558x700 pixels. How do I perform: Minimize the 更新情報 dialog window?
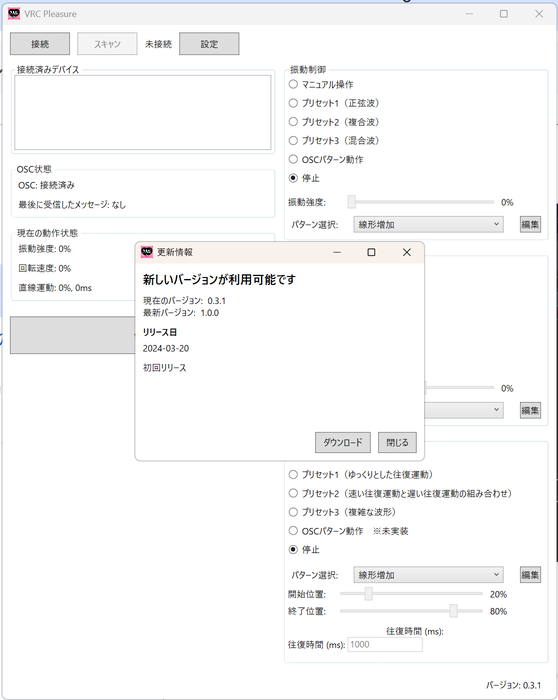tap(337, 252)
